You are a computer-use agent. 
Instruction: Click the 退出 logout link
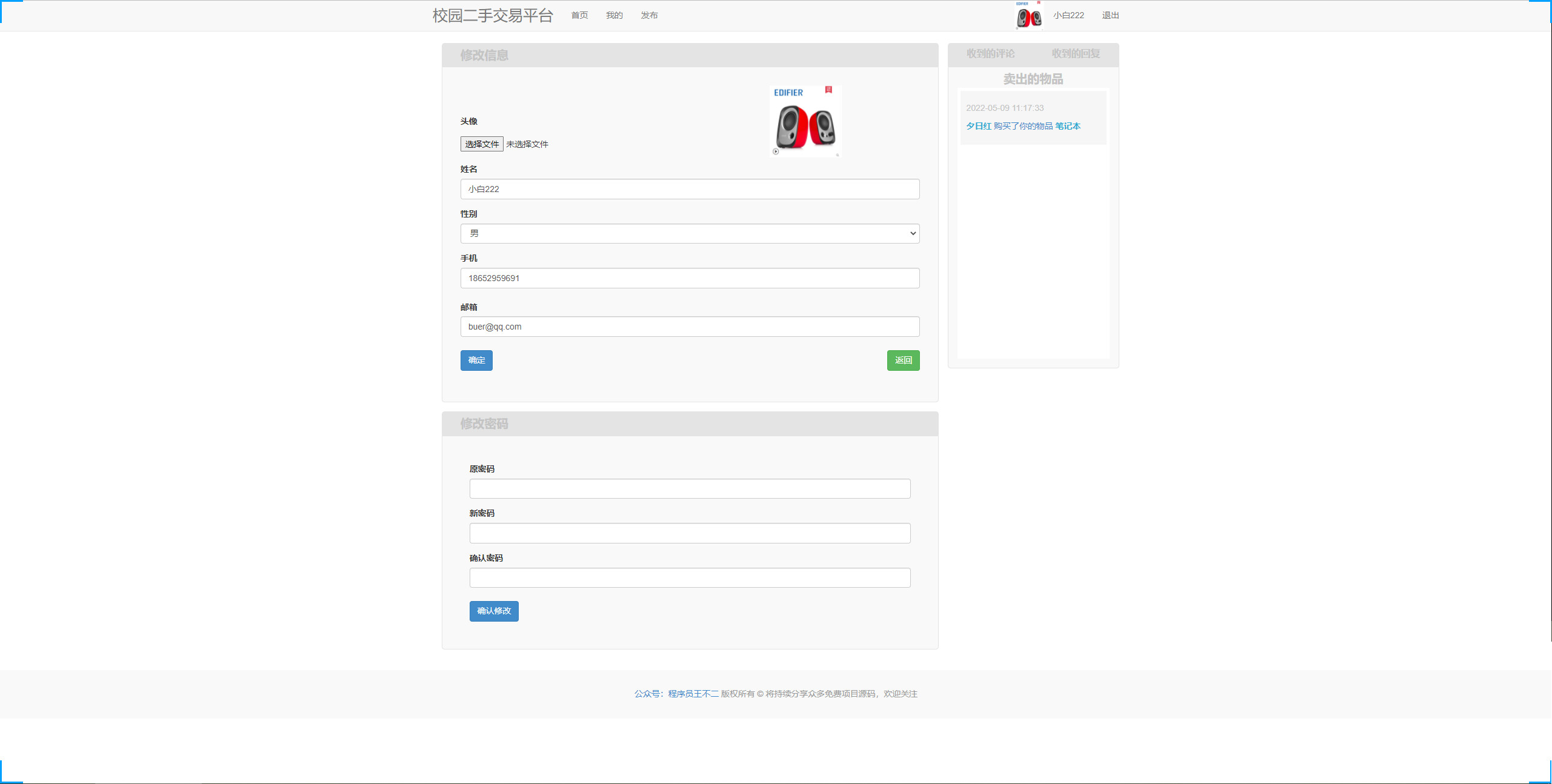point(1110,15)
